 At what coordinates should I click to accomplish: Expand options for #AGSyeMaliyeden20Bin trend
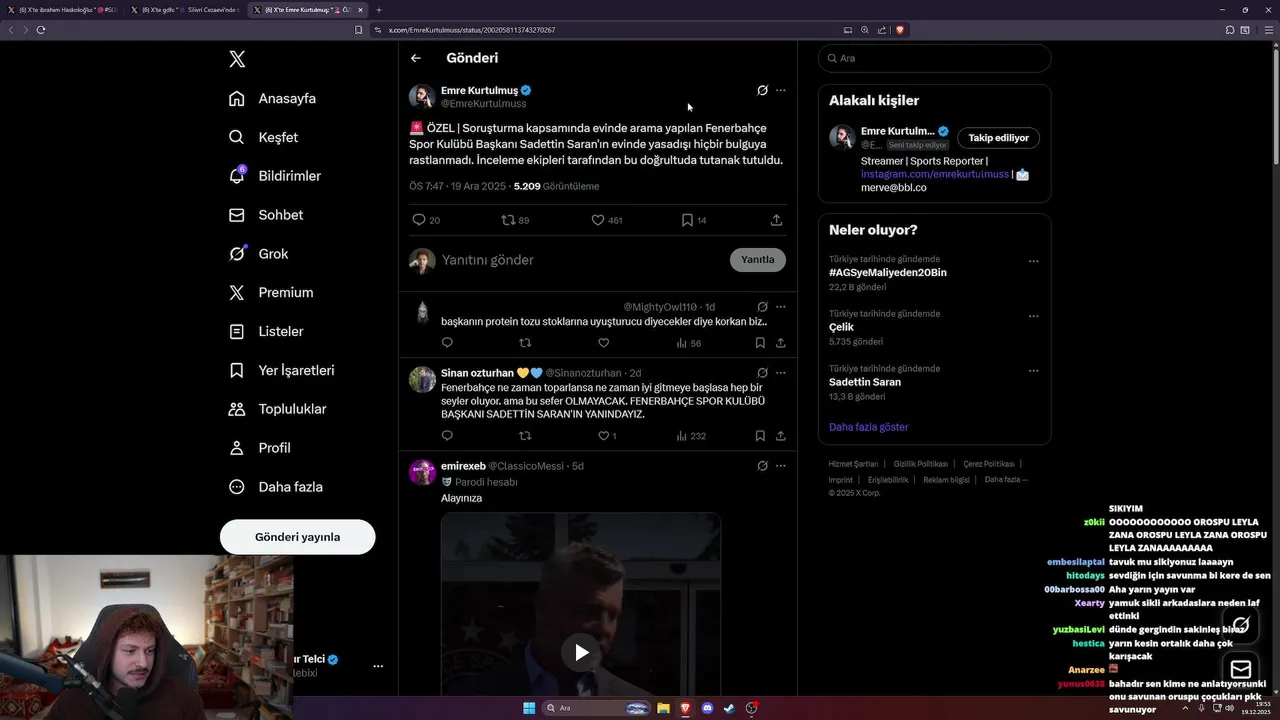coord(1033,262)
